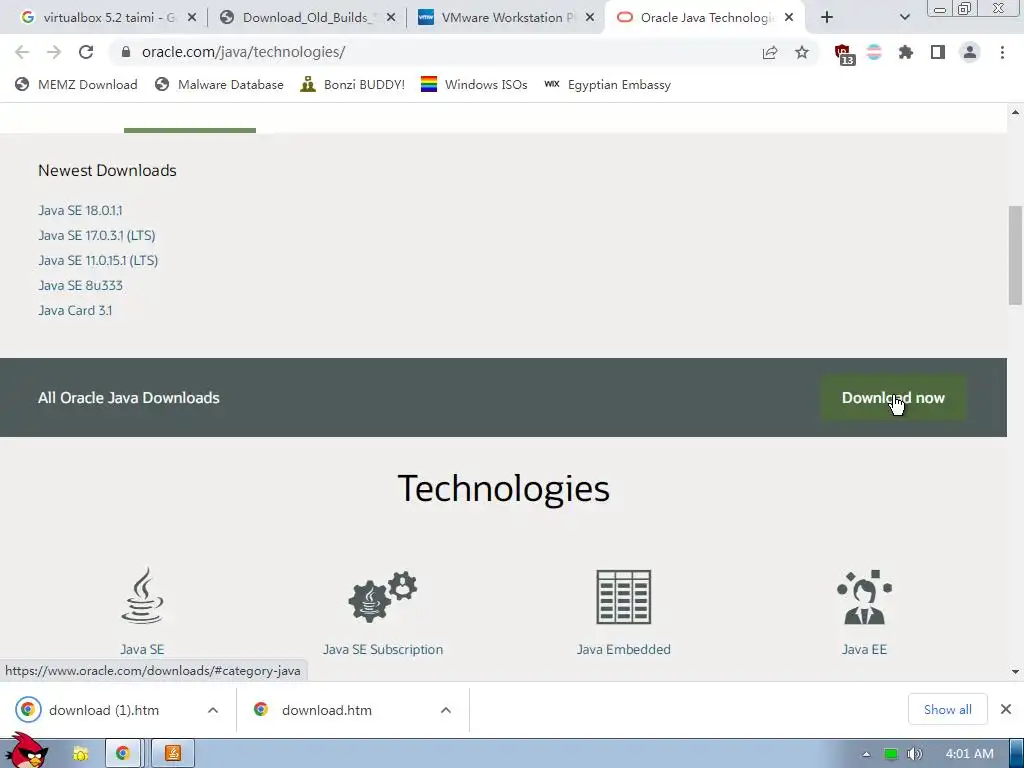The image size is (1024, 768).
Task: Open the Java SE 8u333 link
Action: (80, 285)
